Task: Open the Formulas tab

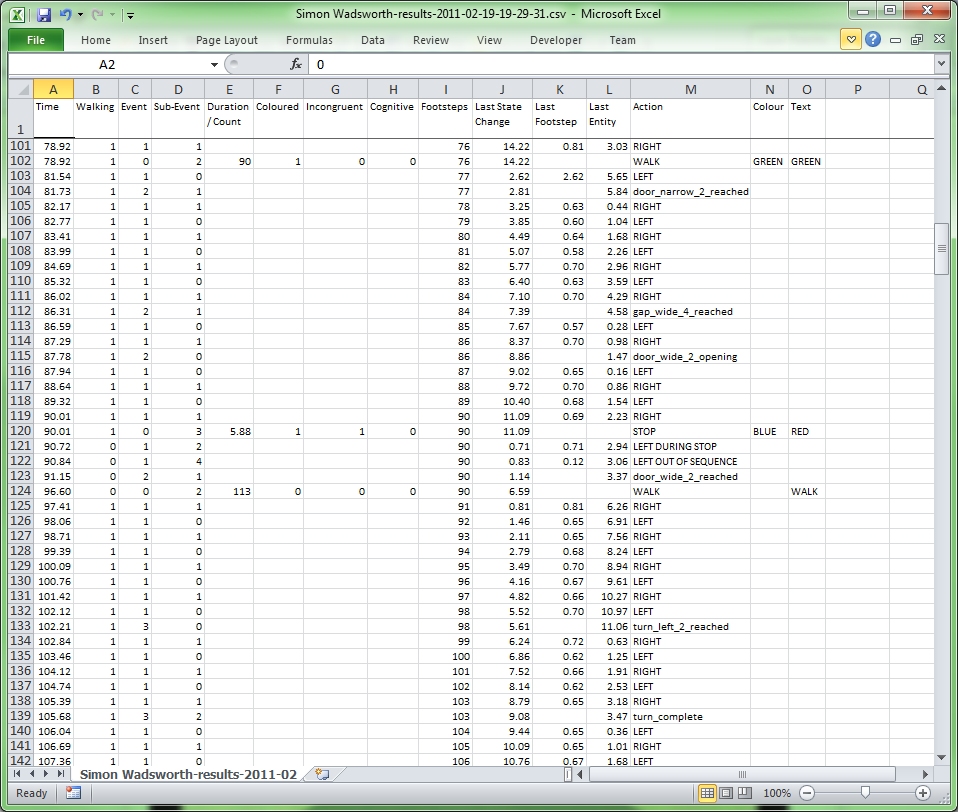Action: (309, 40)
